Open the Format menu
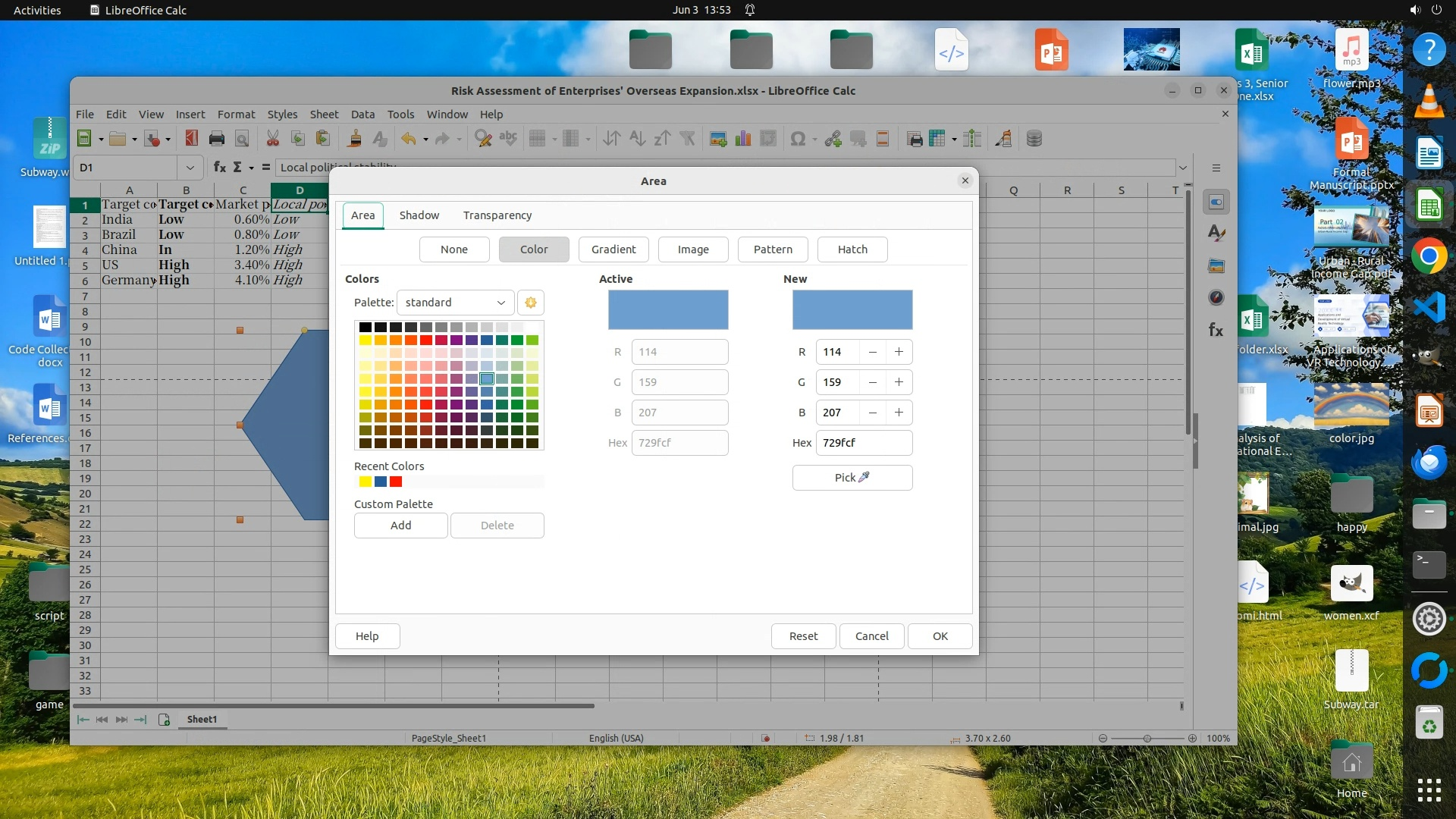1456x819 pixels. [236, 115]
